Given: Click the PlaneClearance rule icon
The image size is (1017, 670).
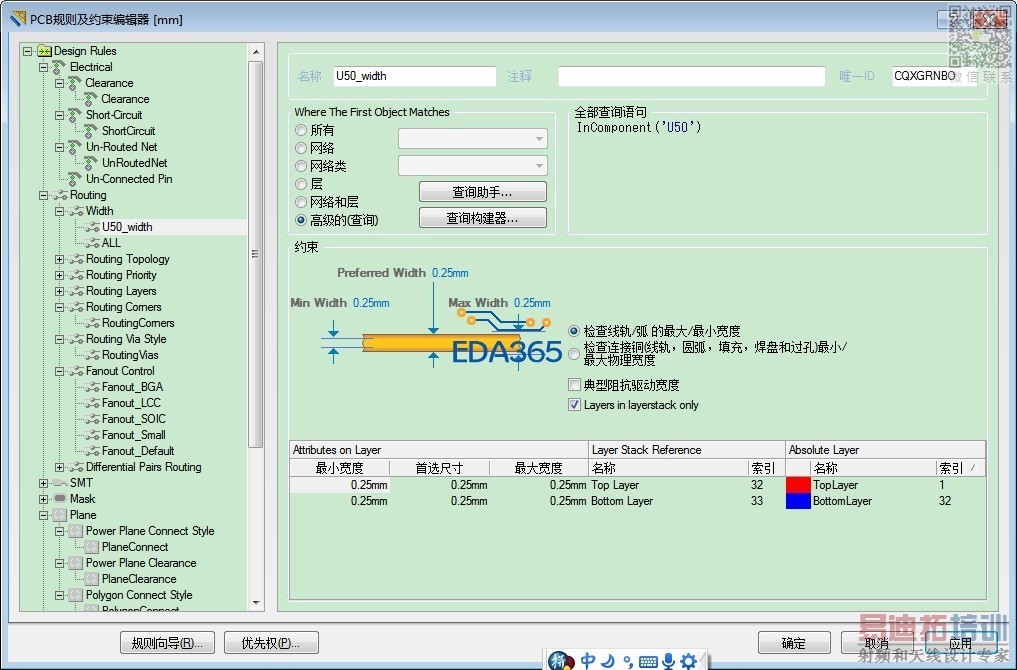Looking at the screenshot, I should coord(91,579).
